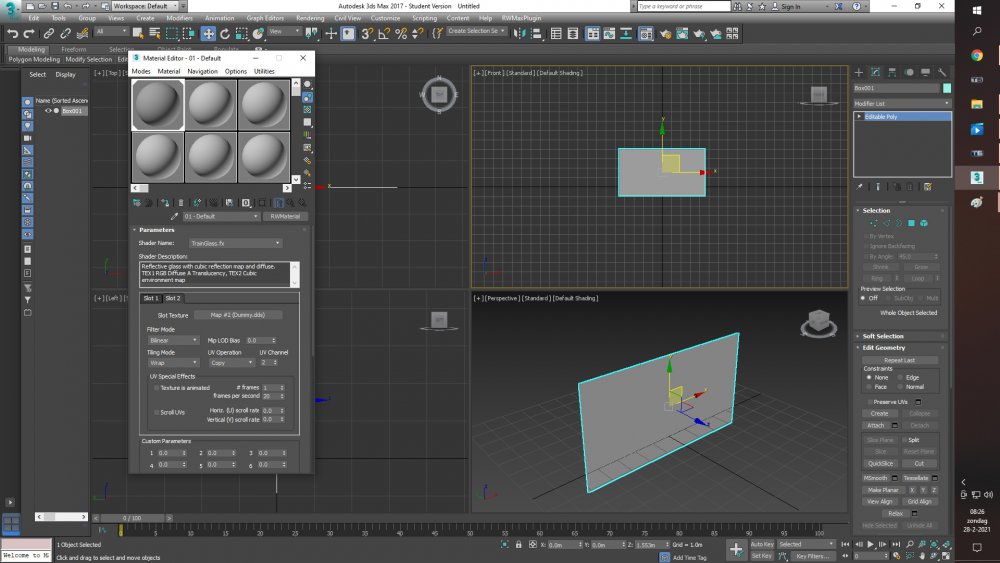Open the Modifier List dropdown
The height and width of the screenshot is (563, 1000).
(x=902, y=103)
